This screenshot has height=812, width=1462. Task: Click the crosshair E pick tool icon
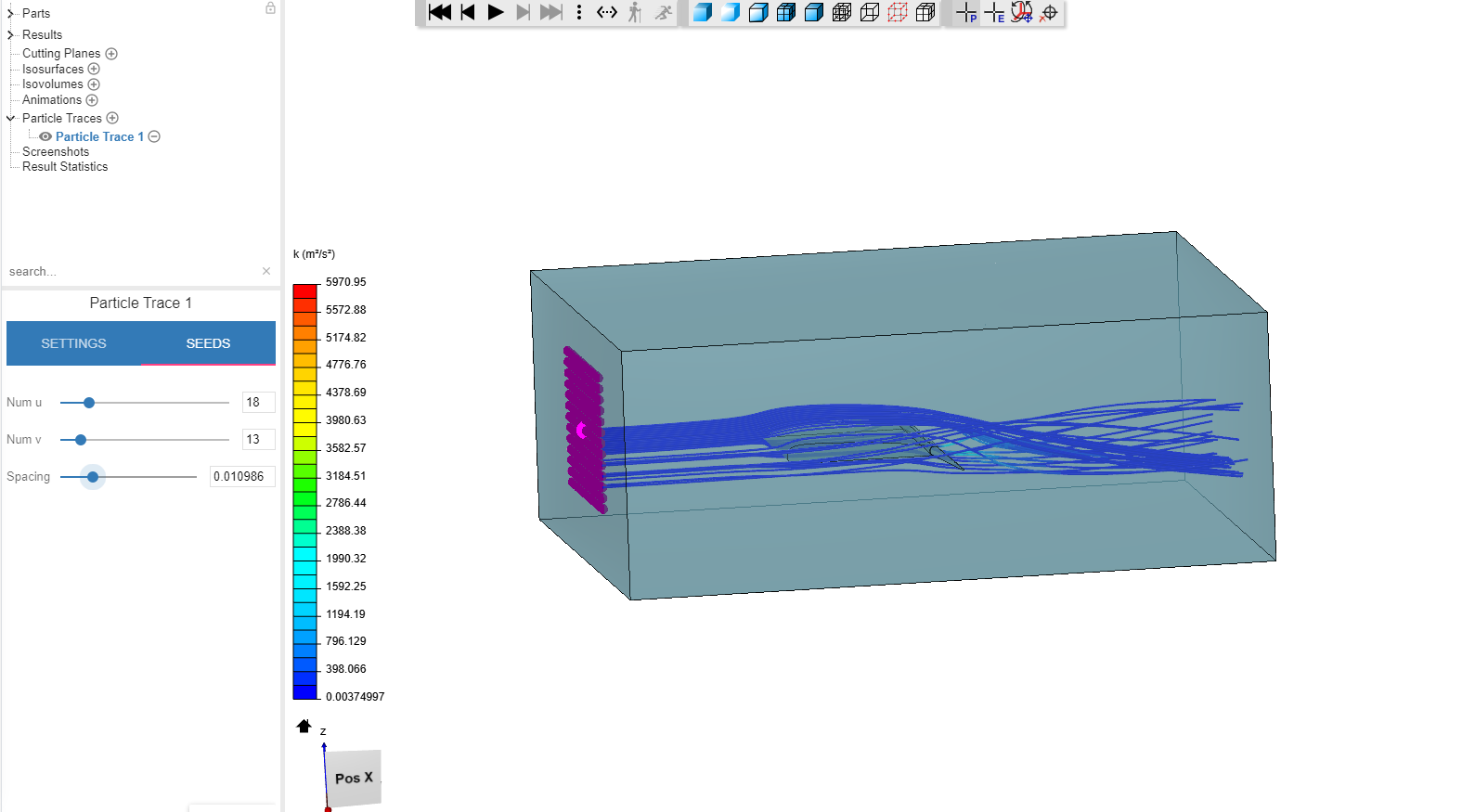coord(994,12)
